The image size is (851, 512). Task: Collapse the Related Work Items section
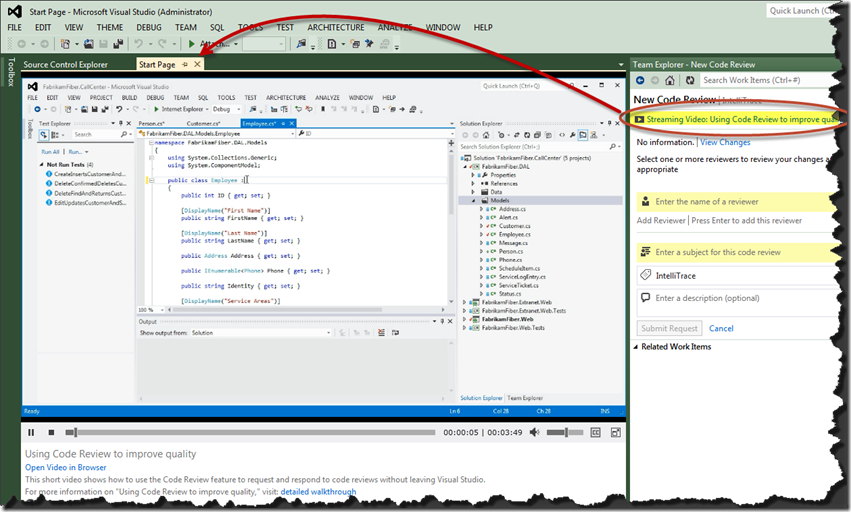[x=636, y=347]
